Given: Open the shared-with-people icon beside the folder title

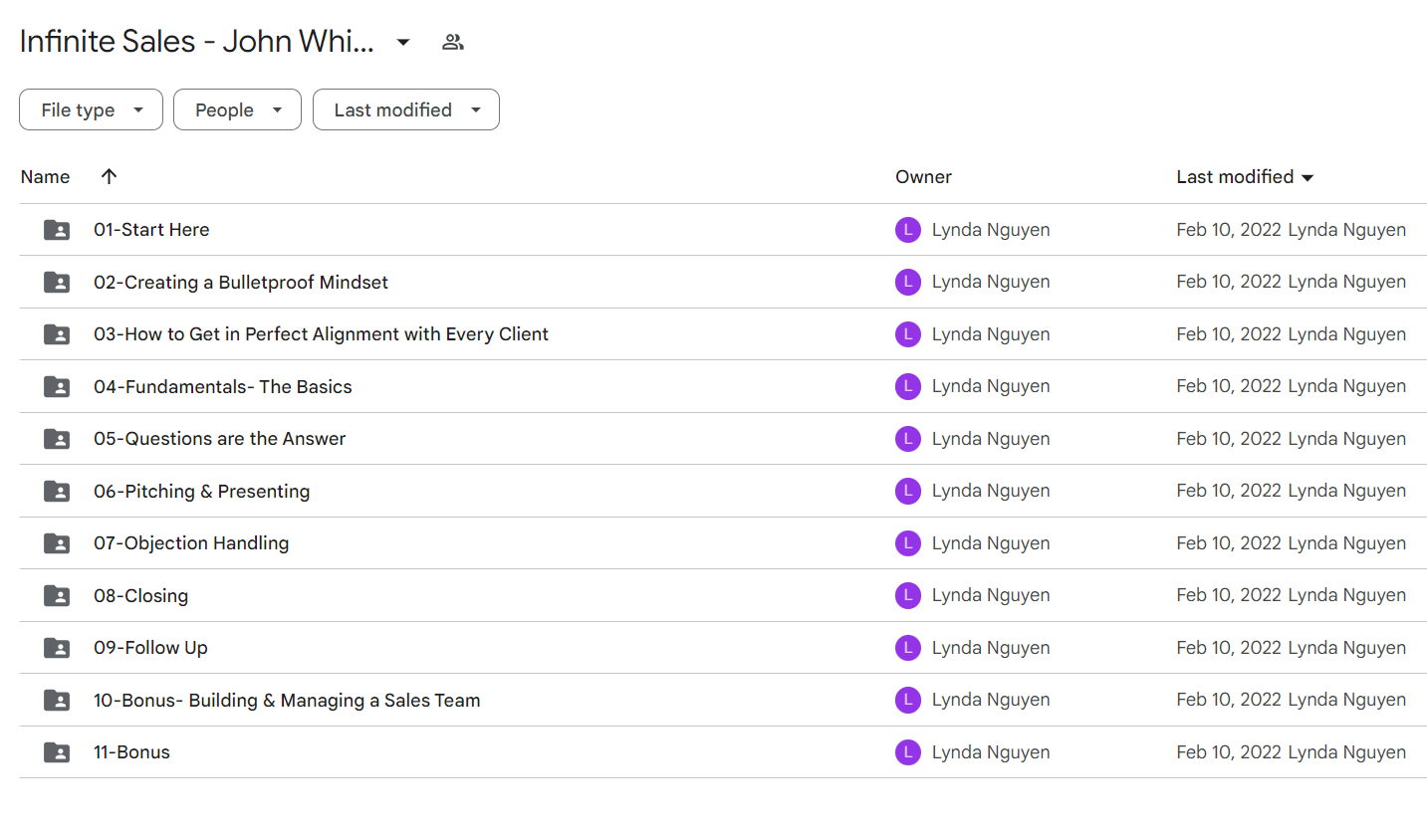Looking at the screenshot, I should click(x=453, y=42).
